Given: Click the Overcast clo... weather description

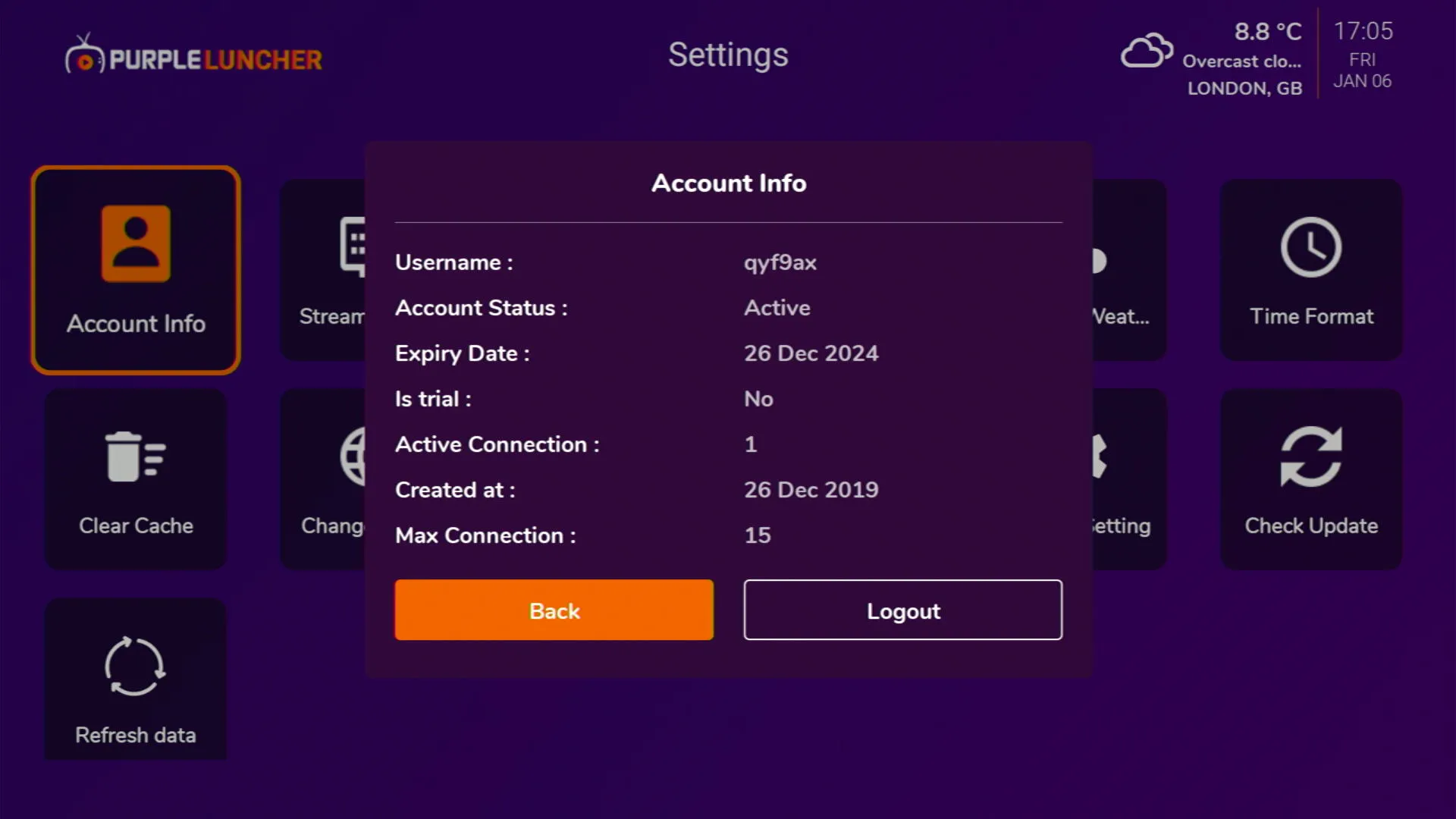Looking at the screenshot, I should (1242, 61).
